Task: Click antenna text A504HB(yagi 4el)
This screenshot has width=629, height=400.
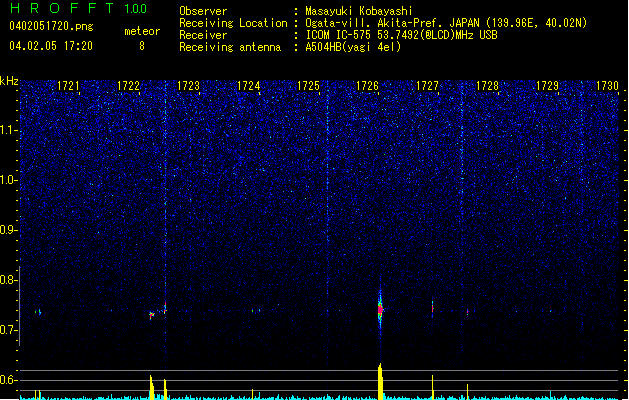Action: coord(353,47)
